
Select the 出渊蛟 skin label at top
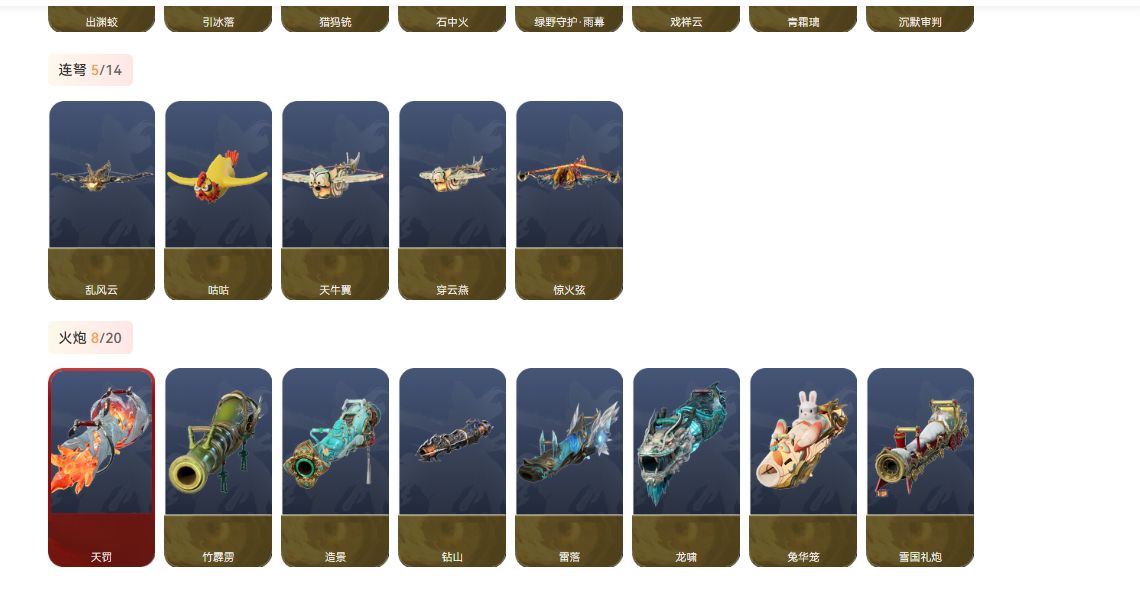[102, 20]
